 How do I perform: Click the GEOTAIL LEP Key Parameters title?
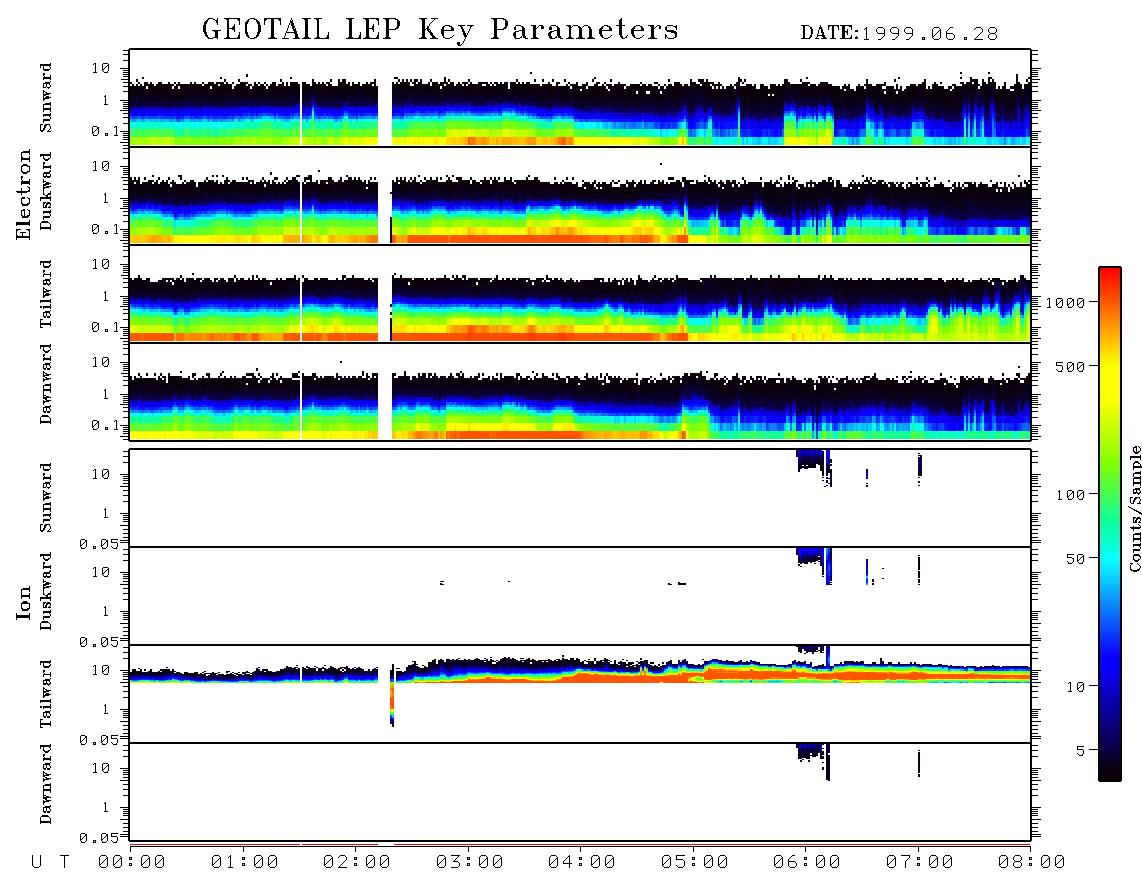[x=440, y=30]
